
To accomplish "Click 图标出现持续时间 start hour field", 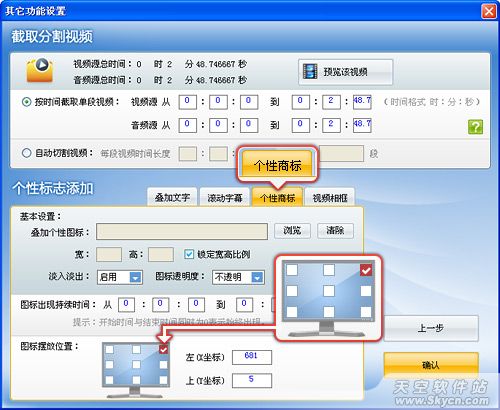I will click(126, 305).
